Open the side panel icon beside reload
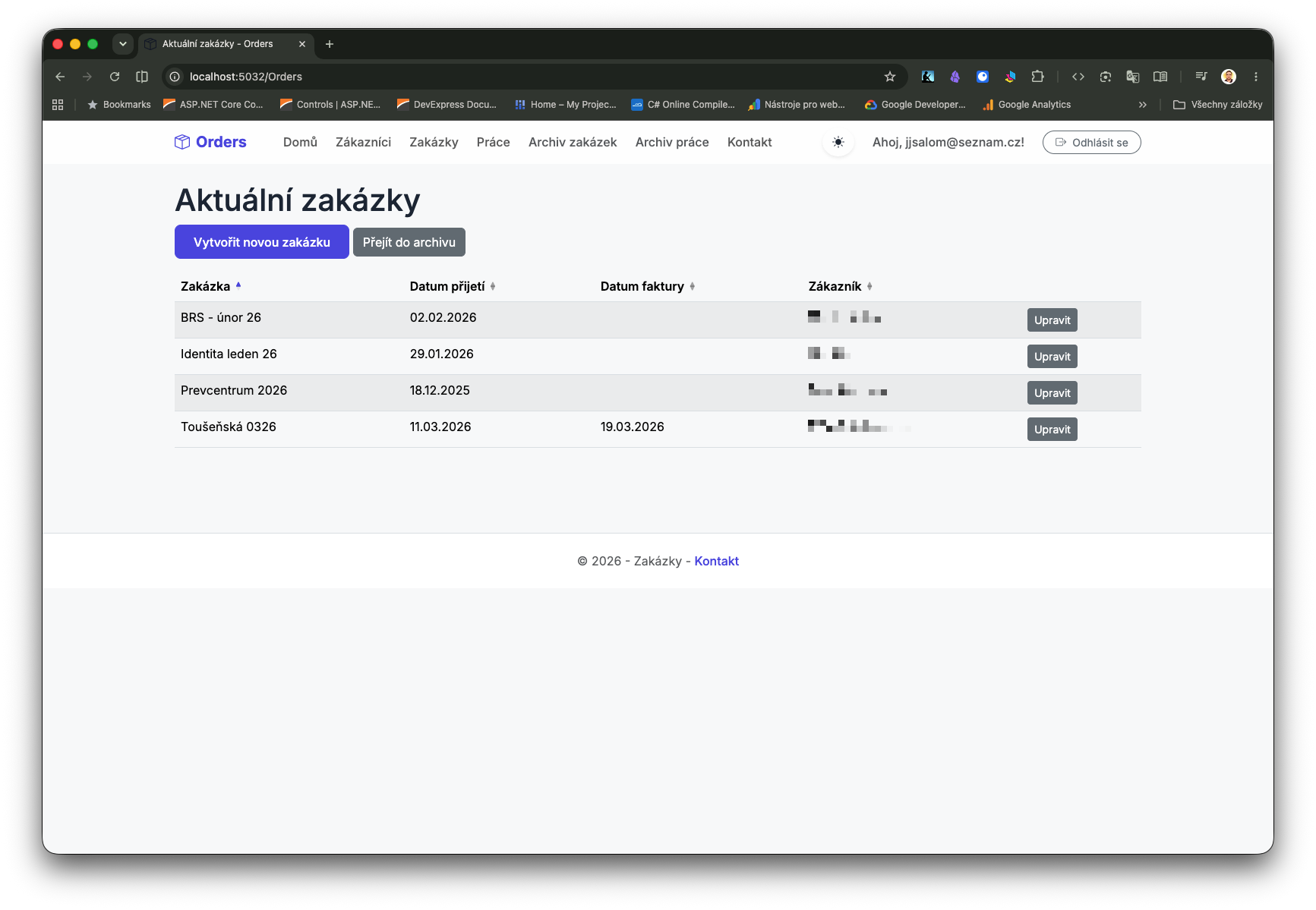Viewport: 1316px width, 910px height. pos(142,77)
